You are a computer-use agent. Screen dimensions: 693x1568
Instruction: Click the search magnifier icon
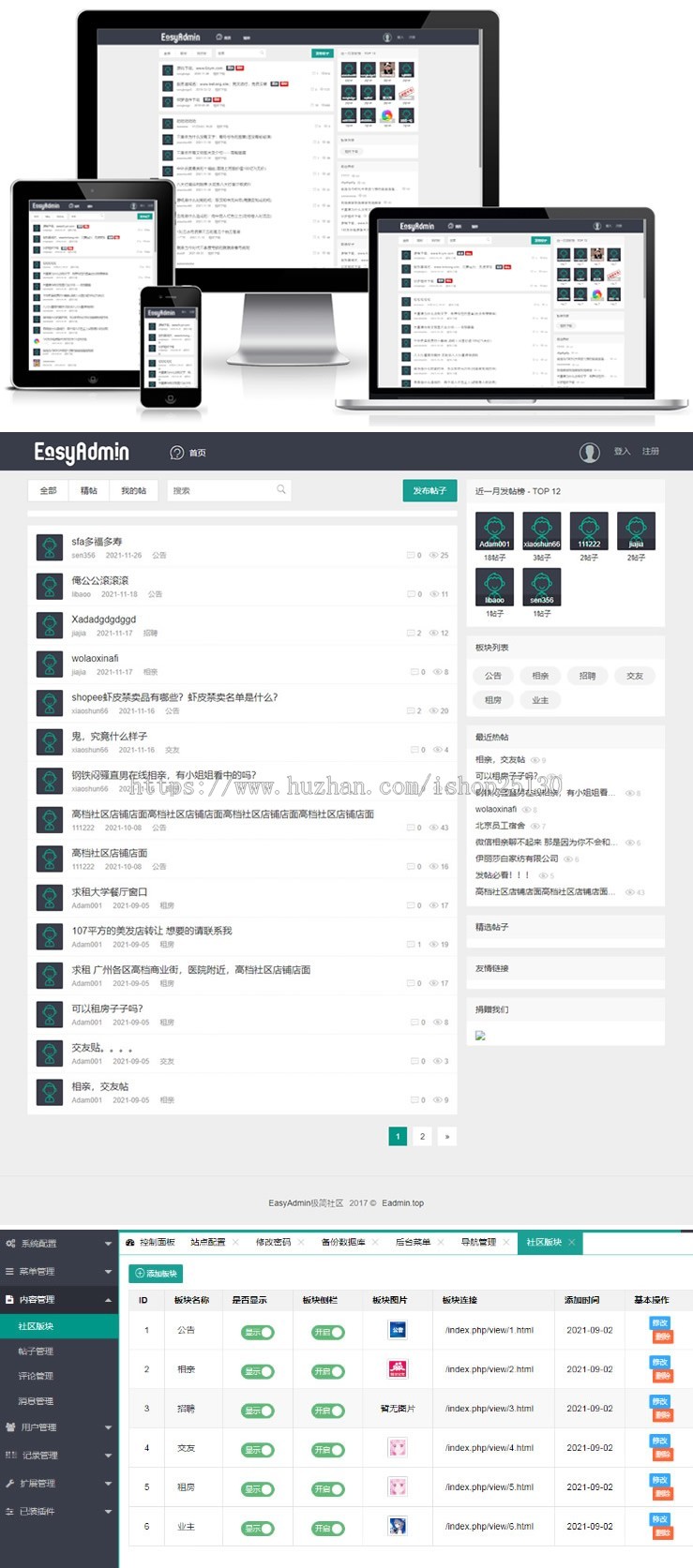pos(280,489)
